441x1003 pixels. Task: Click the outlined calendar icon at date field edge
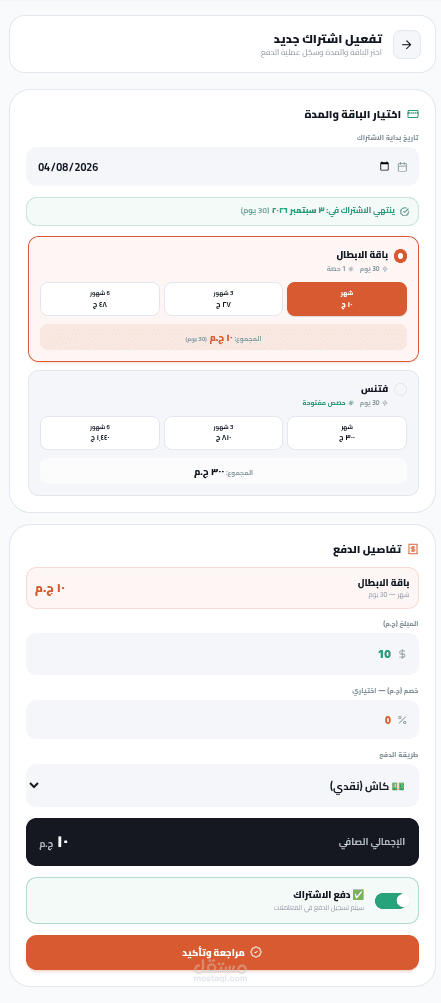(403, 167)
